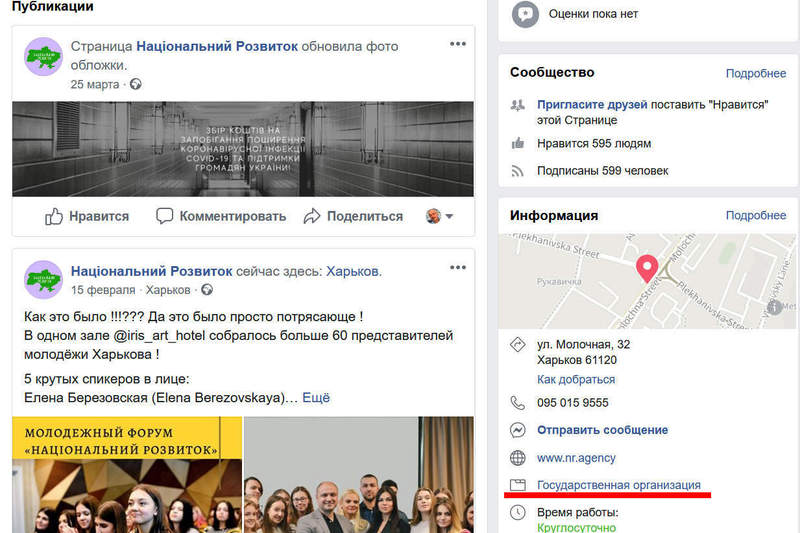Click the share arrow icon labeled Поделиться
Screen dimensions: 800x533
point(312,216)
